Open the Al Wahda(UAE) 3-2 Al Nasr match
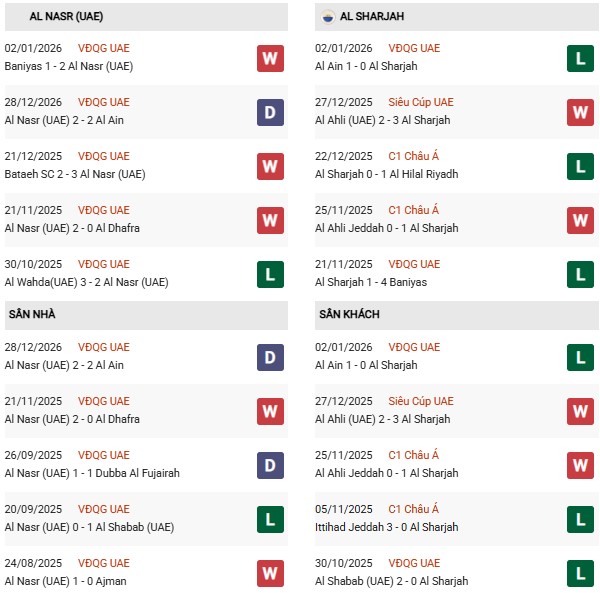 [x=87, y=282]
